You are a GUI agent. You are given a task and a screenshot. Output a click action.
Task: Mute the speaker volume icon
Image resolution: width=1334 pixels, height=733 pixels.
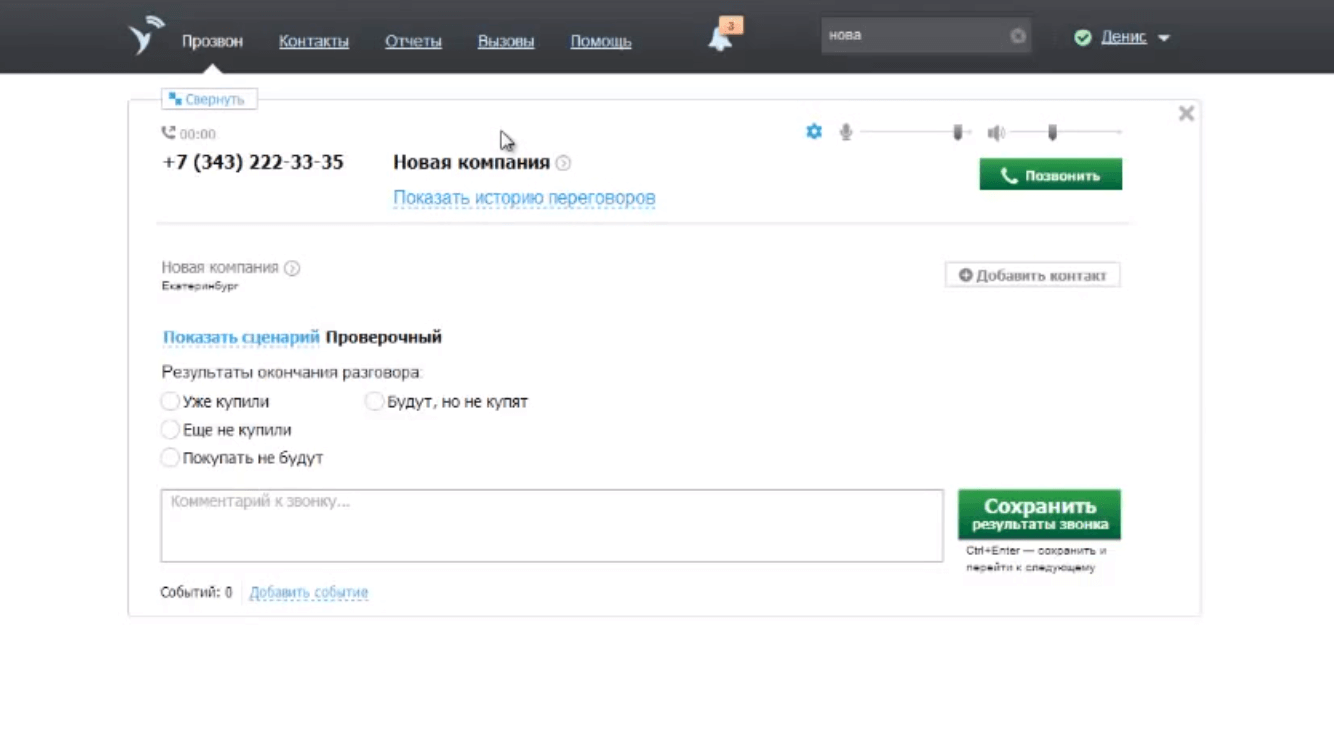coord(996,133)
